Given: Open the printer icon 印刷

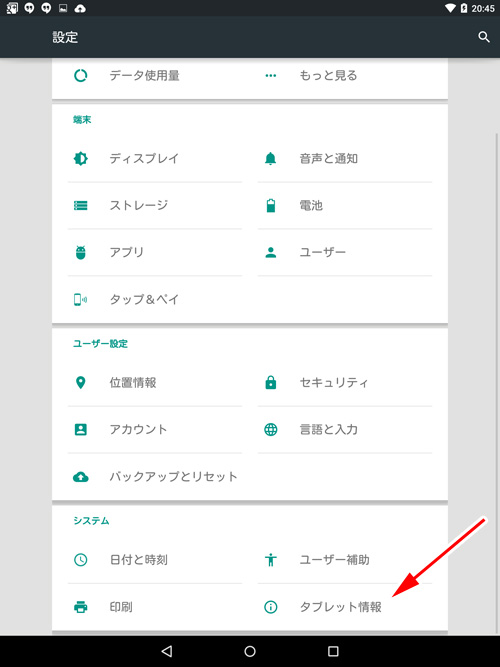Looking at the screenshot, I should click(80, 607).
